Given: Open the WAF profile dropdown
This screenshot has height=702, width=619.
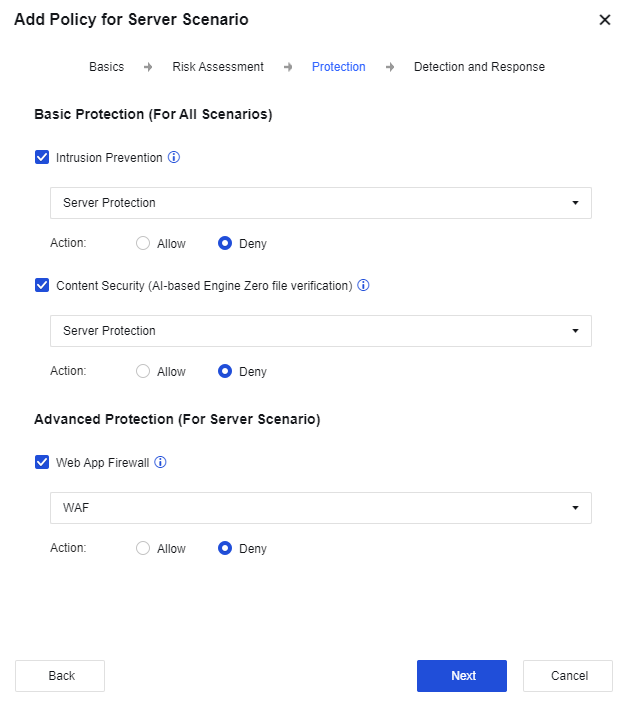Looking at the screenshot, I should [x=320, y=508].
